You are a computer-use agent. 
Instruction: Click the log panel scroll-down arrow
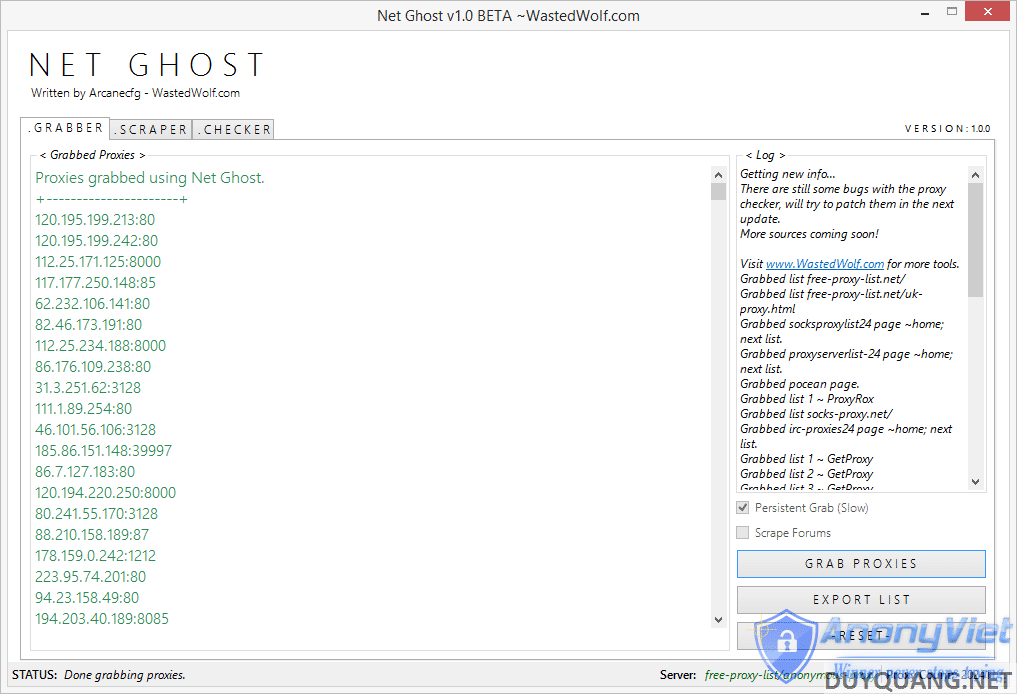click(976, 482)
